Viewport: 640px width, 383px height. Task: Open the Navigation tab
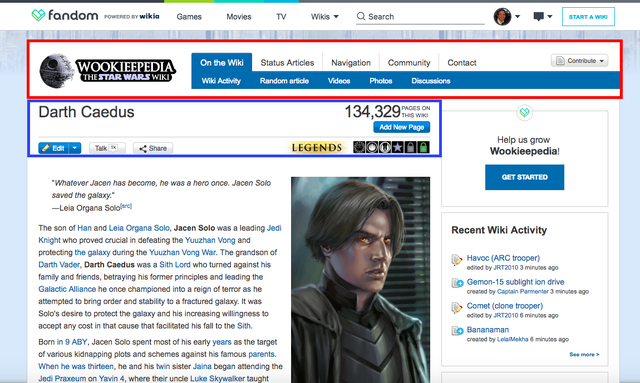[x=351, y=63]
